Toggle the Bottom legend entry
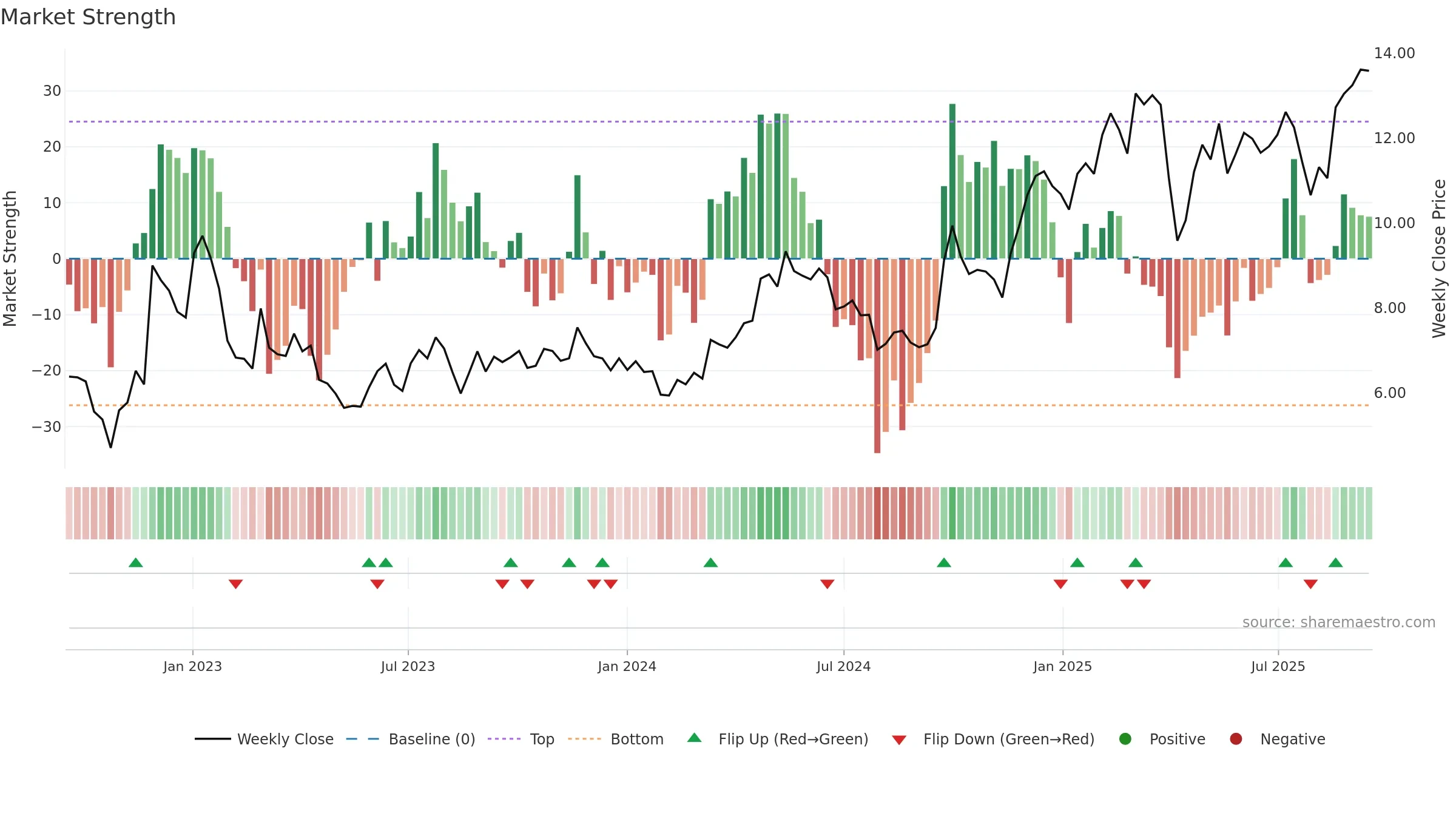The width and height of the screenshot is (1456, 819). point(615,739)
